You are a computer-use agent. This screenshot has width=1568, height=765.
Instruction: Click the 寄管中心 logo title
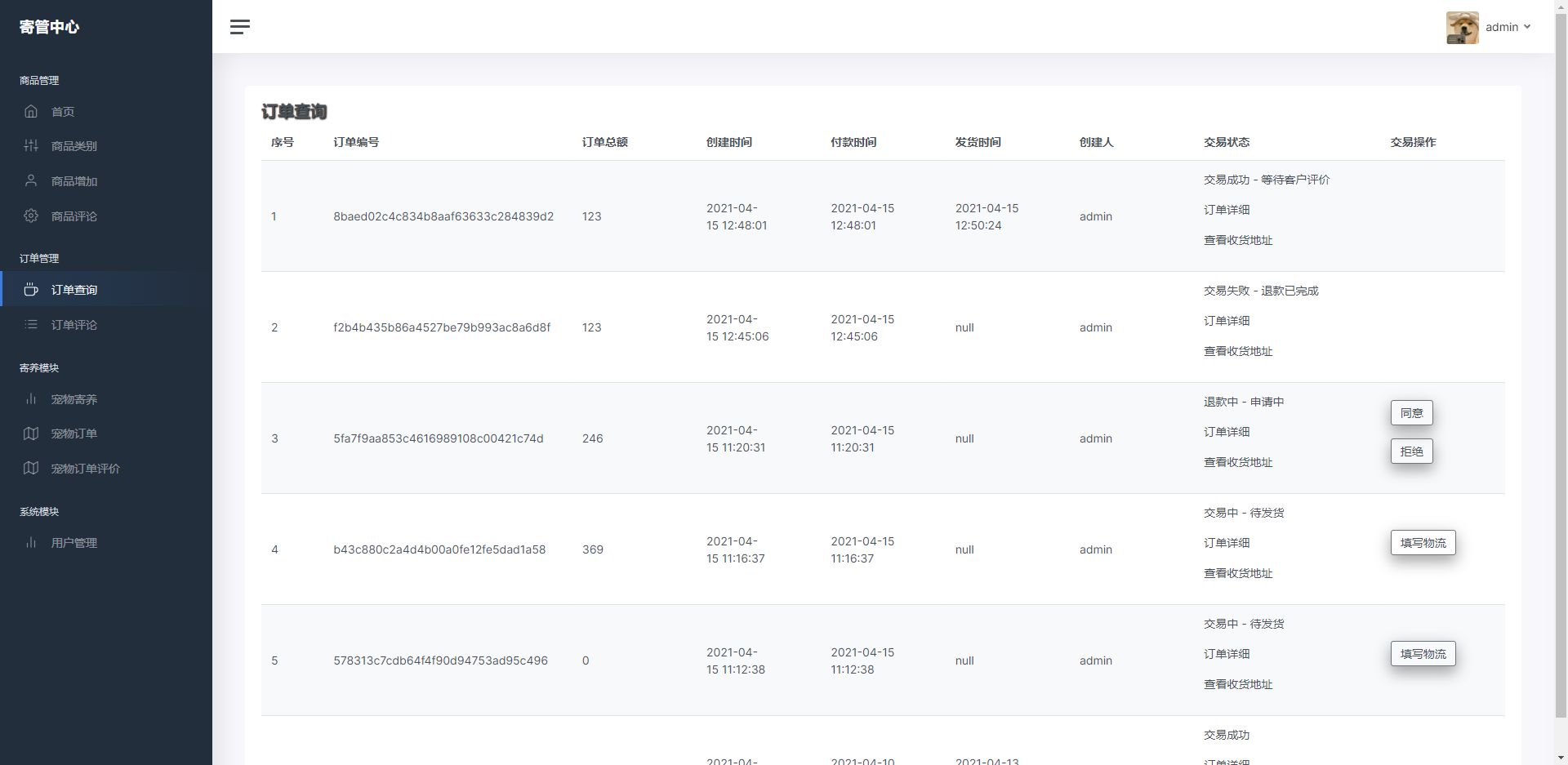coord(49,27)
